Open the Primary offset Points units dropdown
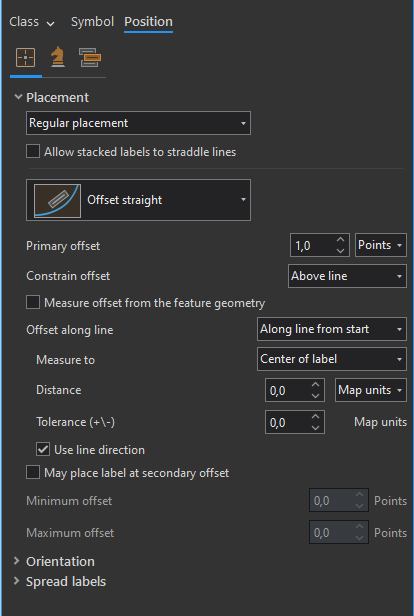 381,245
